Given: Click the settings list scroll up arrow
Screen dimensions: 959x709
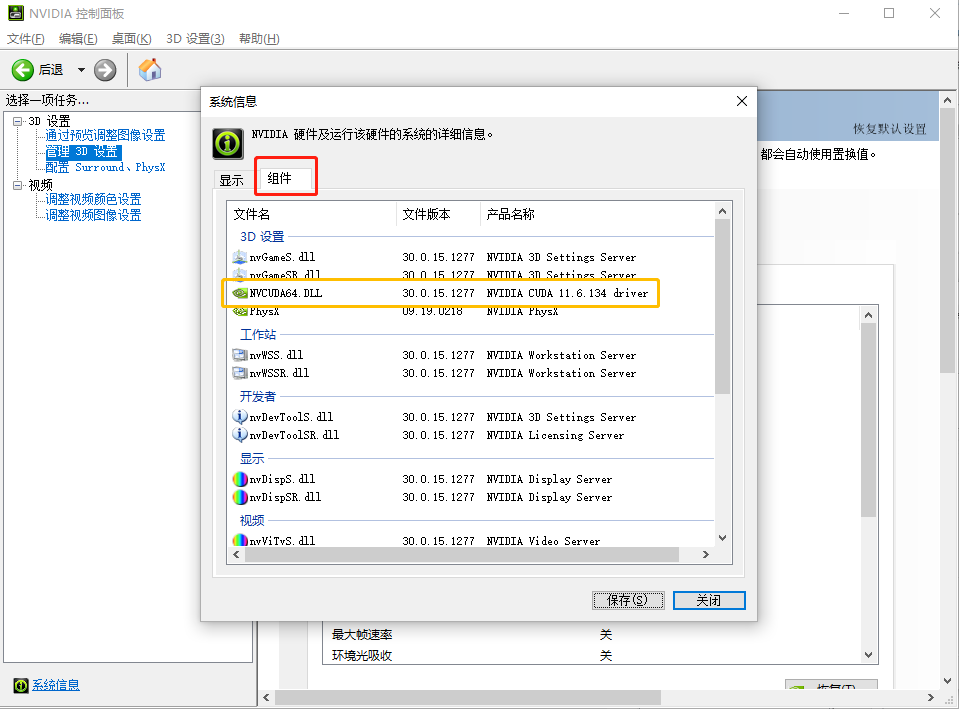Looking at the screenshot, I should 868,315.
